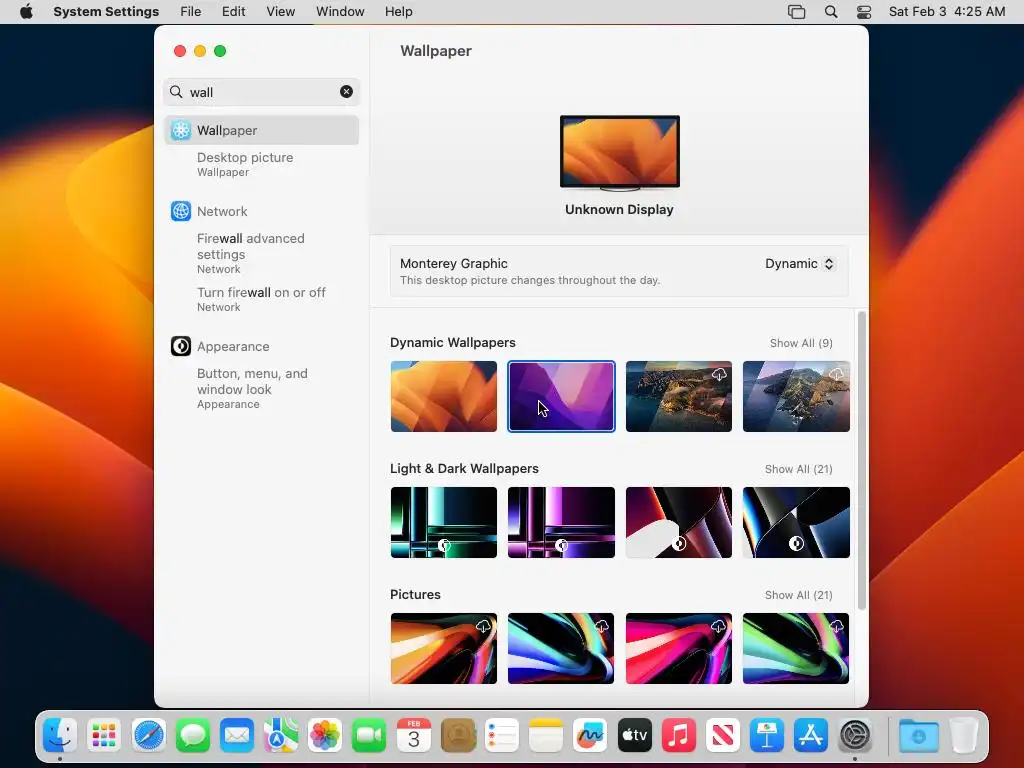This screenshot has width=1024, height=768.
Task: Choose the orange streaks picture wallpaper
Action: click(x=443, y=648)
